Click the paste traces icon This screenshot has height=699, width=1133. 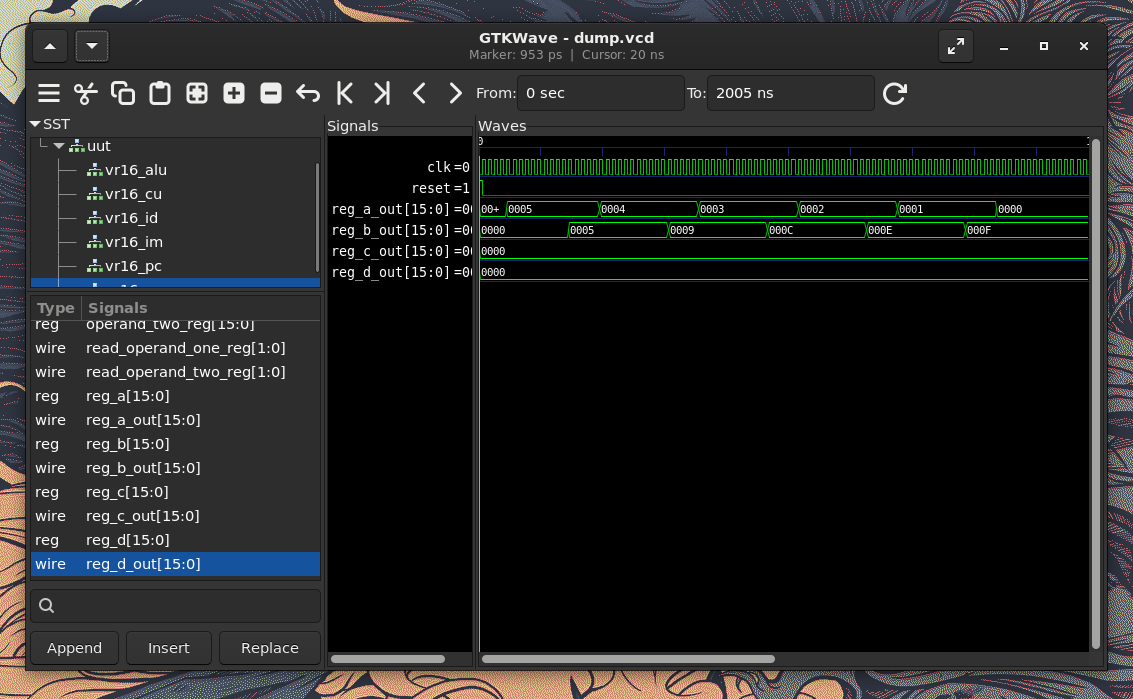point(160,94)
